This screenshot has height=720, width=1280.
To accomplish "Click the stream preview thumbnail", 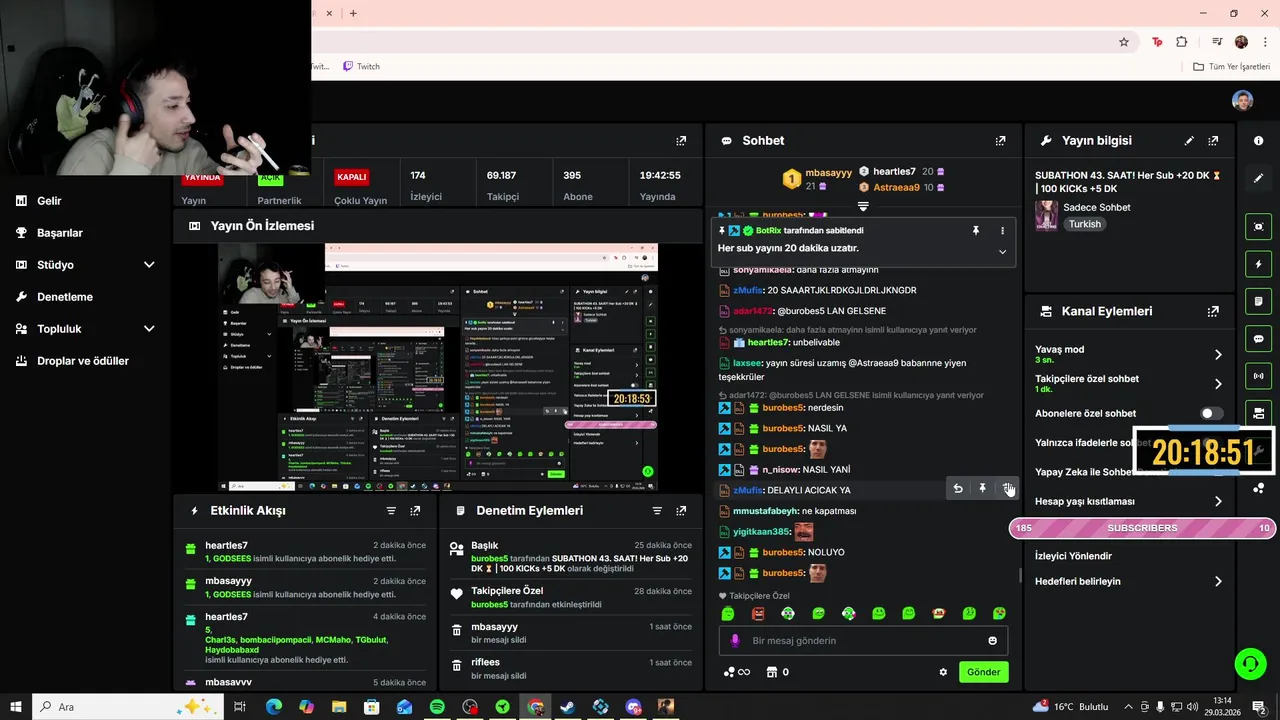I will [438, 367].
